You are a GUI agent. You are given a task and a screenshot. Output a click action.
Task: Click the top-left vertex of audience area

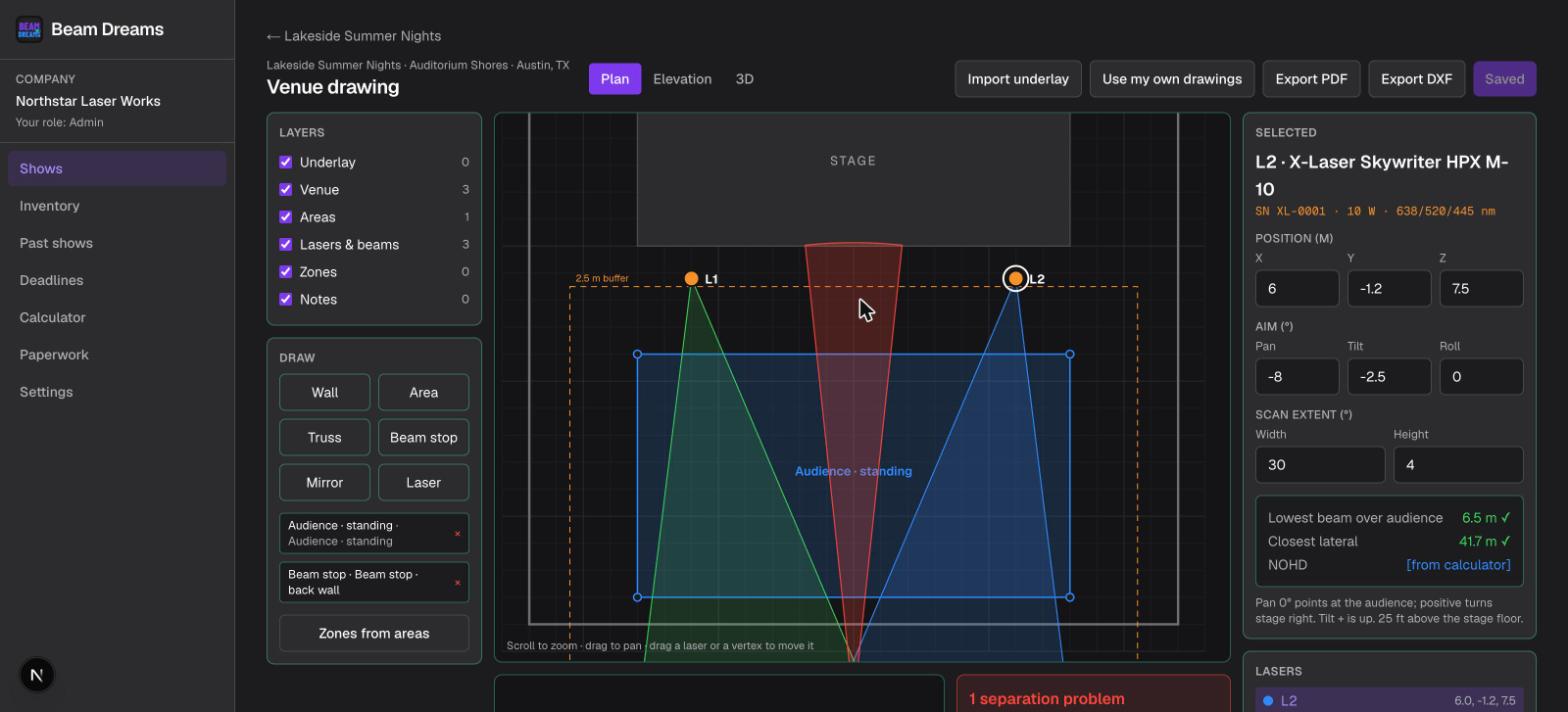[x=638, y=354]
